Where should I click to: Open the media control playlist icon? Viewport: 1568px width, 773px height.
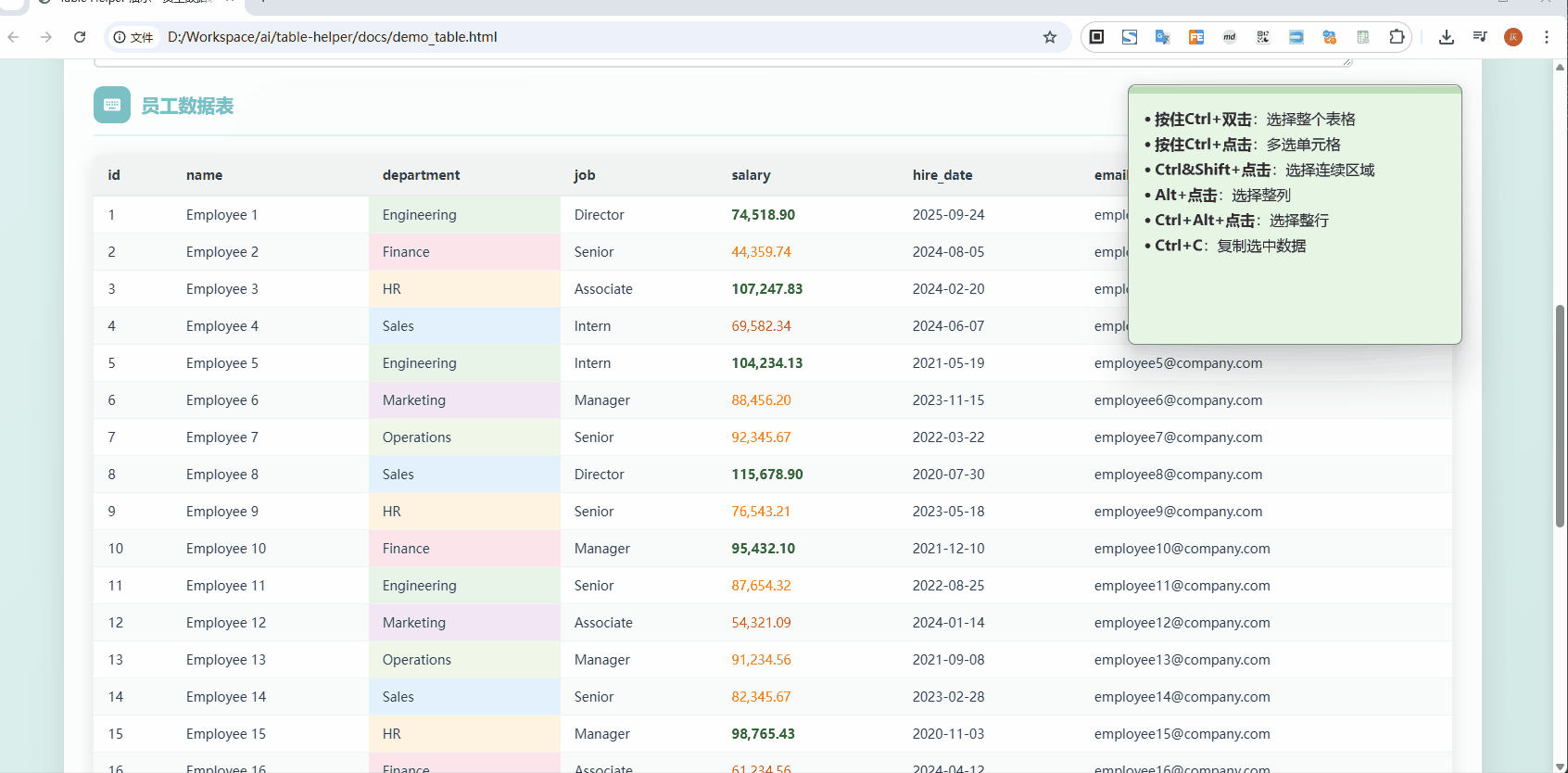click(x=1480, y=37)
